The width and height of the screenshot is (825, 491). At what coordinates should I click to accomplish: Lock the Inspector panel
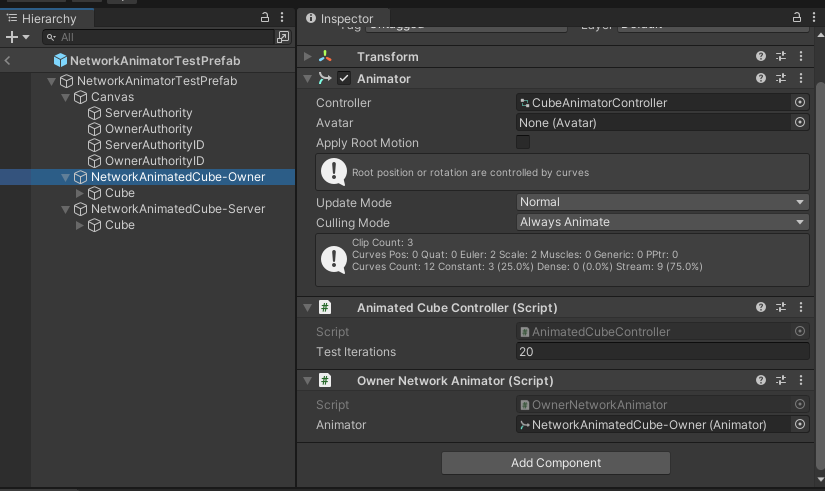[x=795, y=18]
